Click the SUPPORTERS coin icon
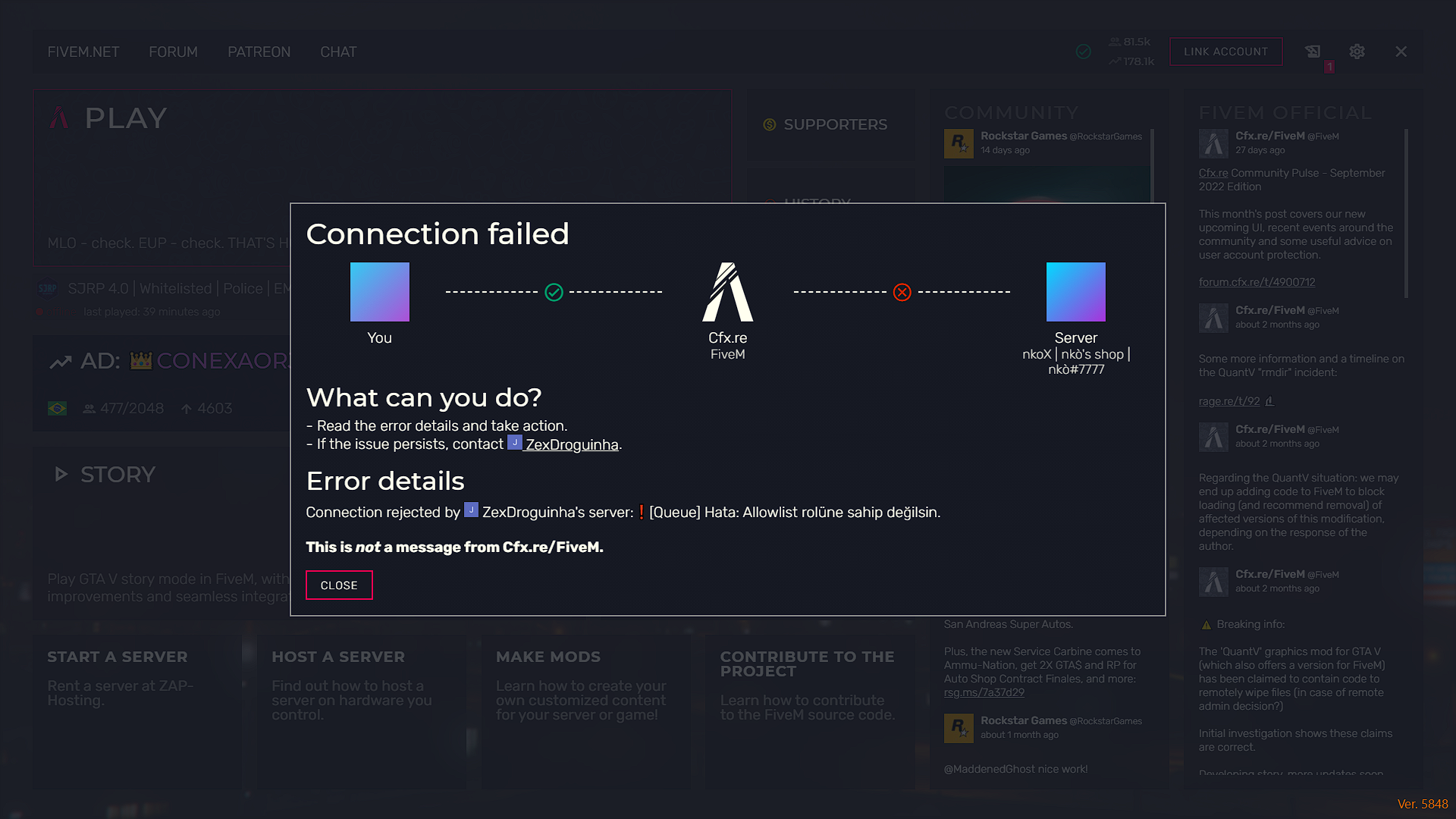1456x819 pixels. tap(770, 124)
